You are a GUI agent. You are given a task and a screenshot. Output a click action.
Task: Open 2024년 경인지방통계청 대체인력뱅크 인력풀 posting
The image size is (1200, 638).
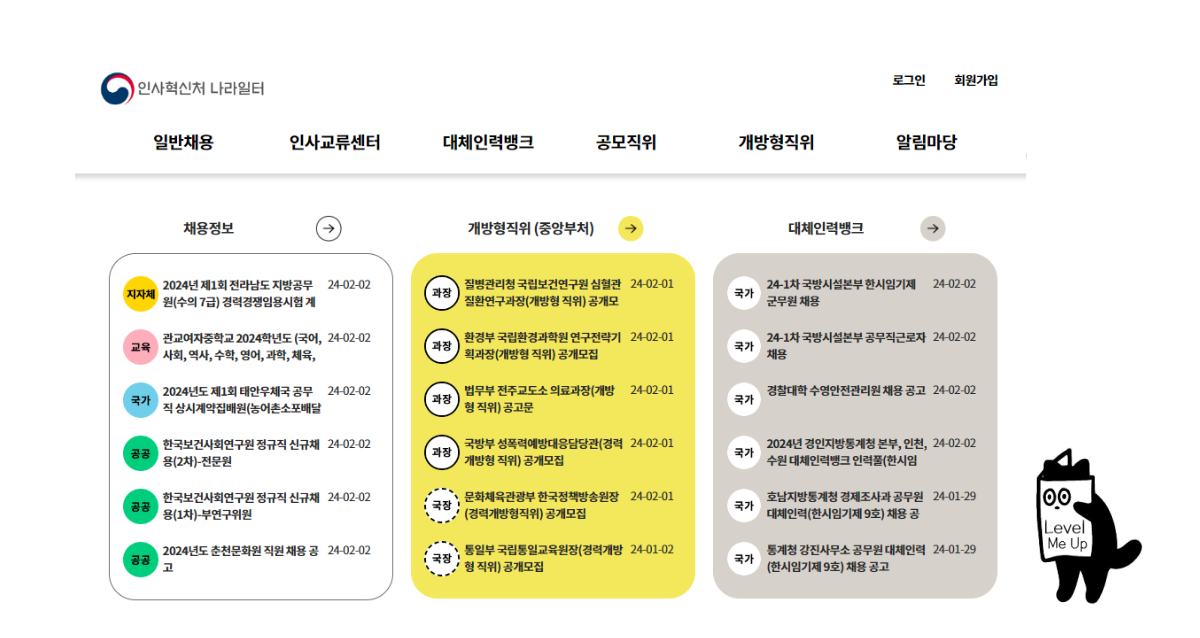[x=847, y=452]
